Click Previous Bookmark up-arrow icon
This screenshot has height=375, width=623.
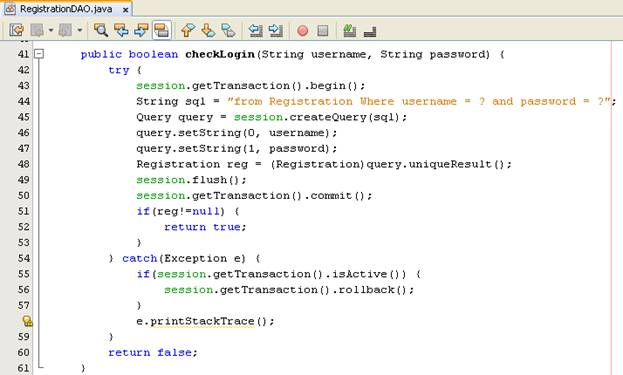coord(188,30)
